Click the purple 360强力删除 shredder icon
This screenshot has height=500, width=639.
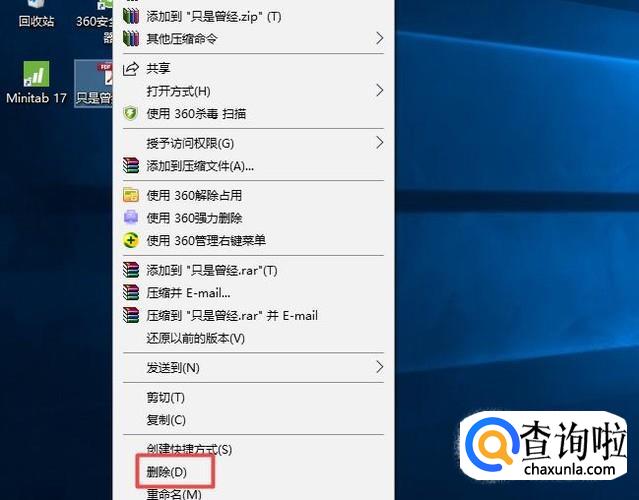point(131,218)
